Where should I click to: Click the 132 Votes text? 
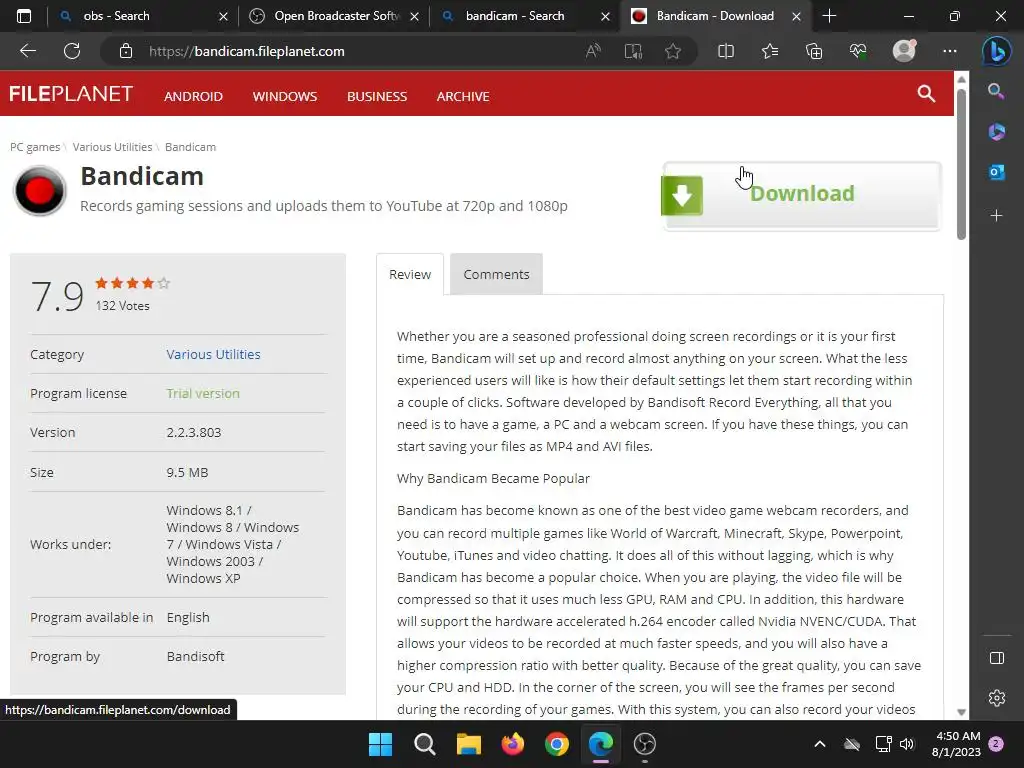click(123, 306)
